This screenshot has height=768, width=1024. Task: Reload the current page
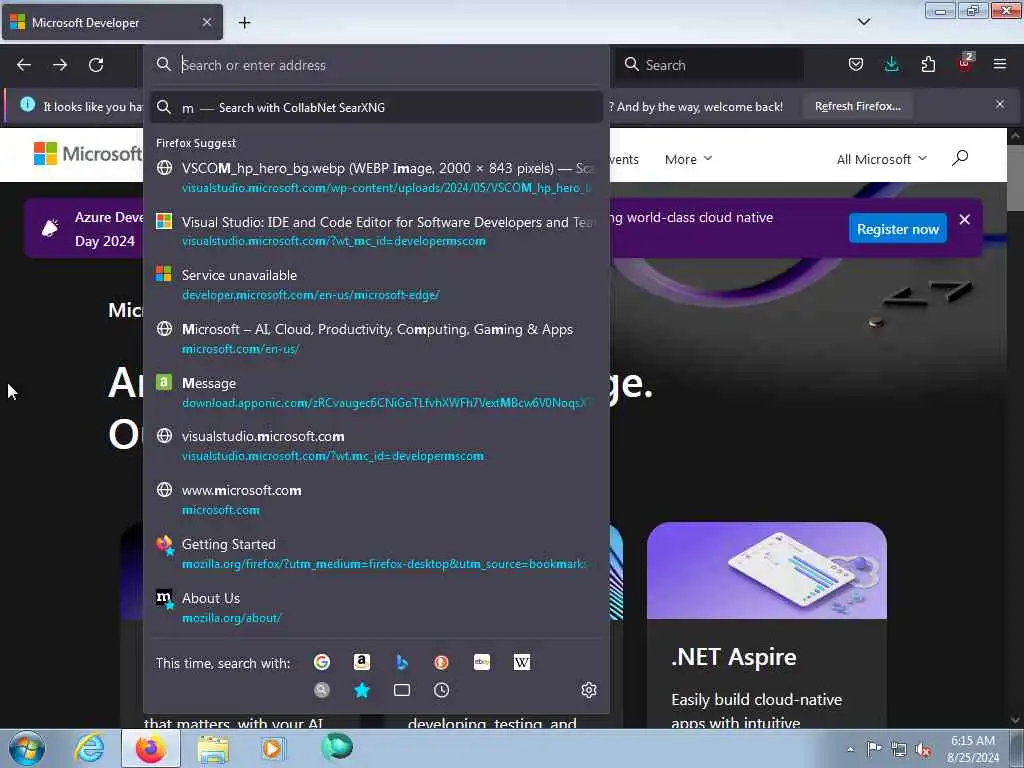point(96,65)
